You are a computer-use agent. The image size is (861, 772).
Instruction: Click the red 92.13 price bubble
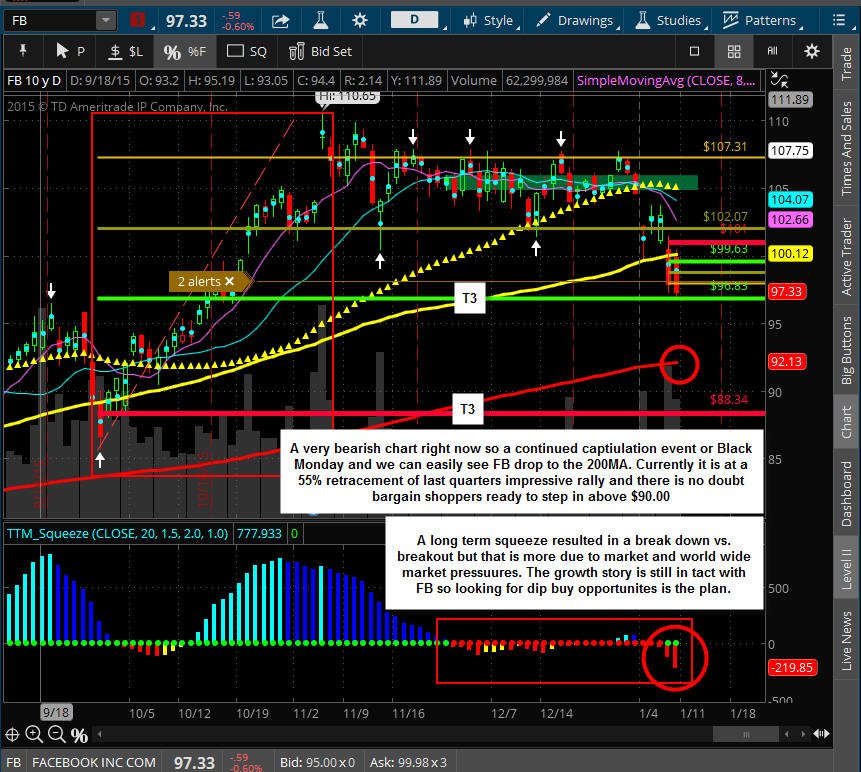787,362
